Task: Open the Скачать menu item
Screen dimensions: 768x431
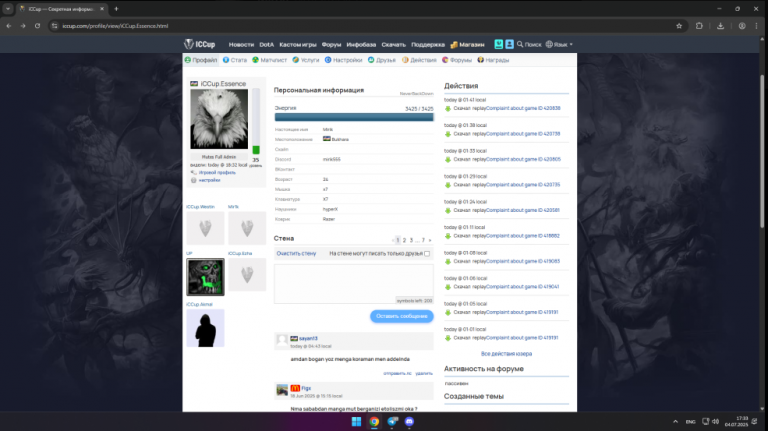Action: [x=393, y=45]
